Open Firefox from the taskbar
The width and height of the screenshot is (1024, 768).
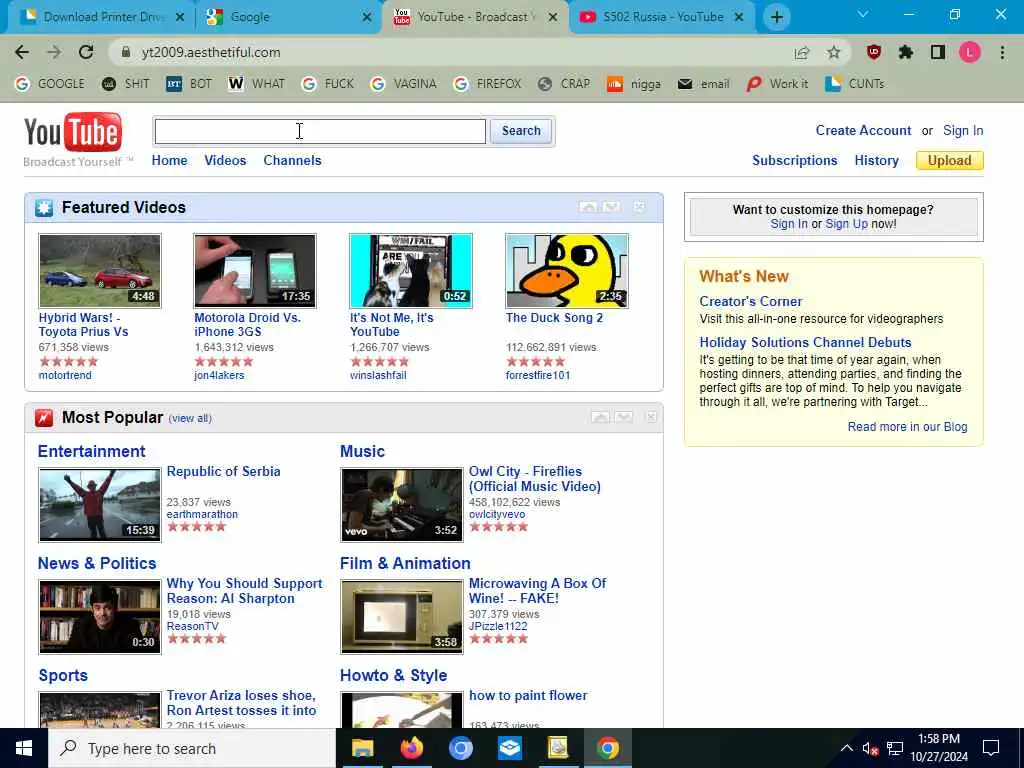tap(411, 748)
